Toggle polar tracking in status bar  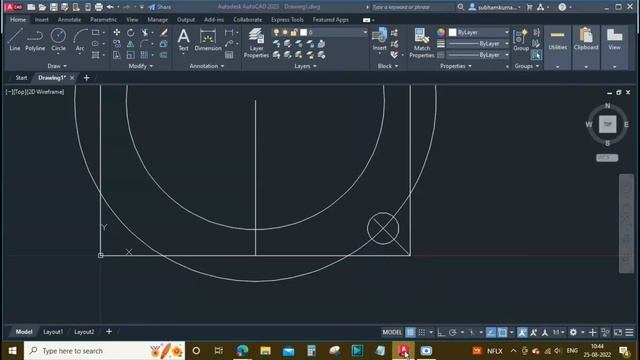453,332
